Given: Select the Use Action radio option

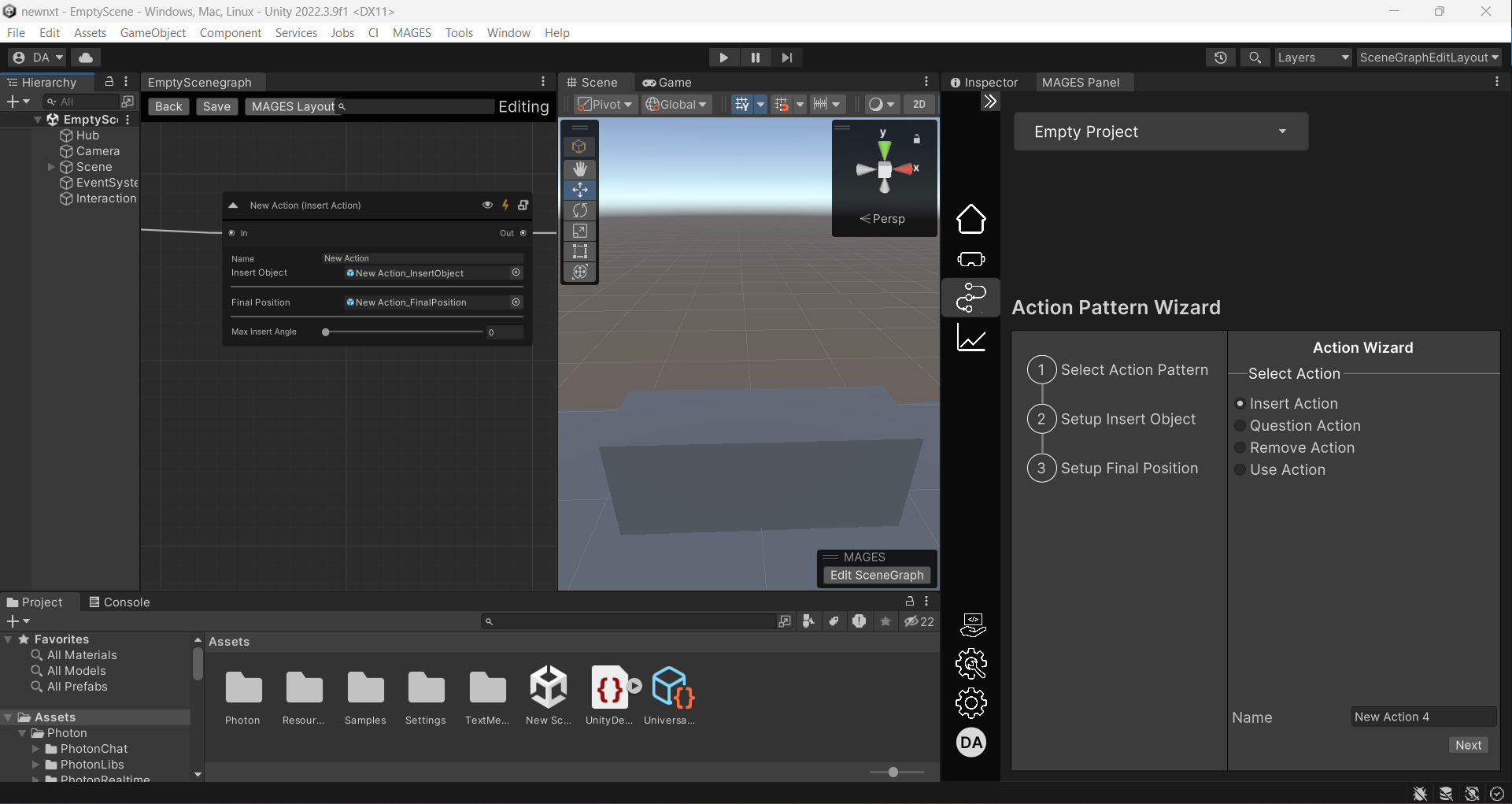Looking at the screenshot, I should pyautogui.click(x=1240, y=469).
